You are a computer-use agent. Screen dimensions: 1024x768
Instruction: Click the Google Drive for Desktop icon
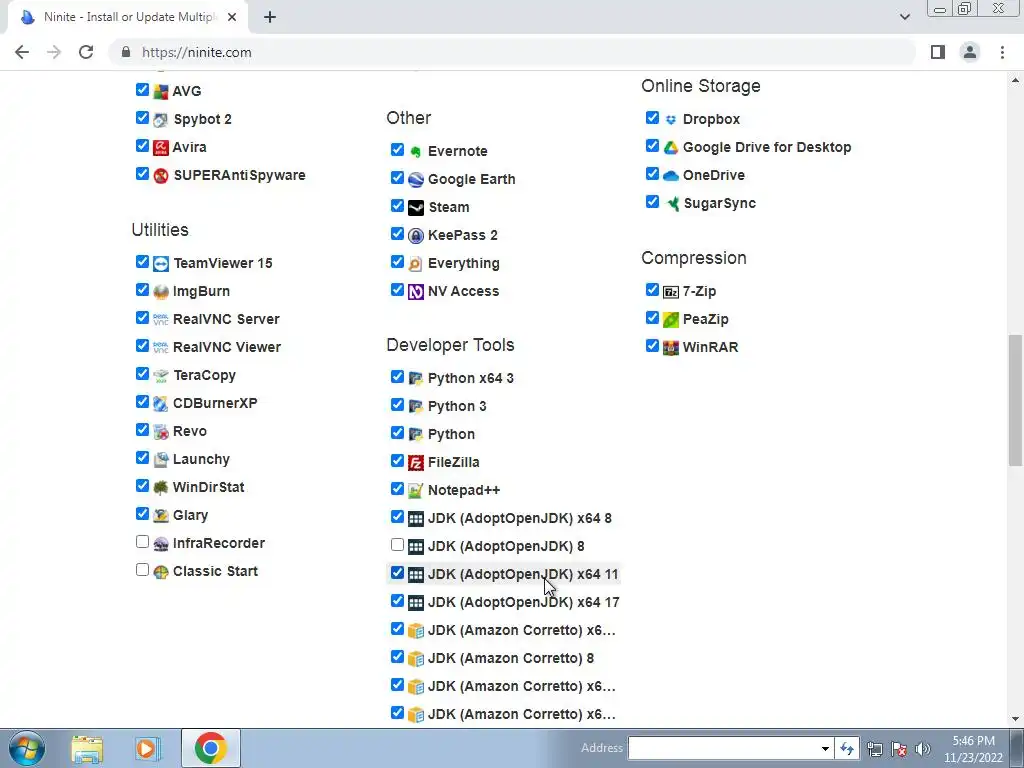[671, 148]
